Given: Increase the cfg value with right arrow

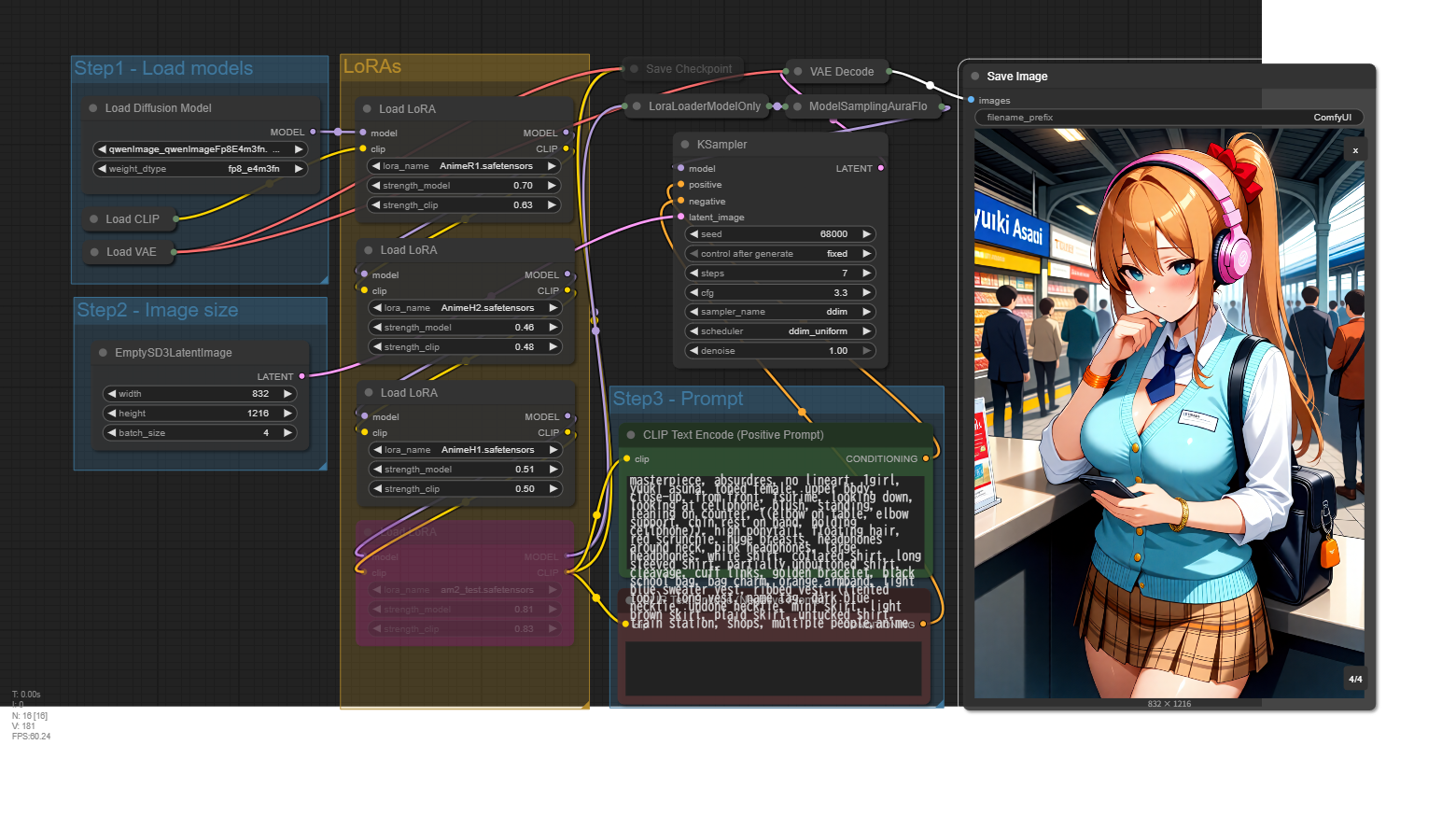Looking at the screenshot, I should [x=866, y=293].
